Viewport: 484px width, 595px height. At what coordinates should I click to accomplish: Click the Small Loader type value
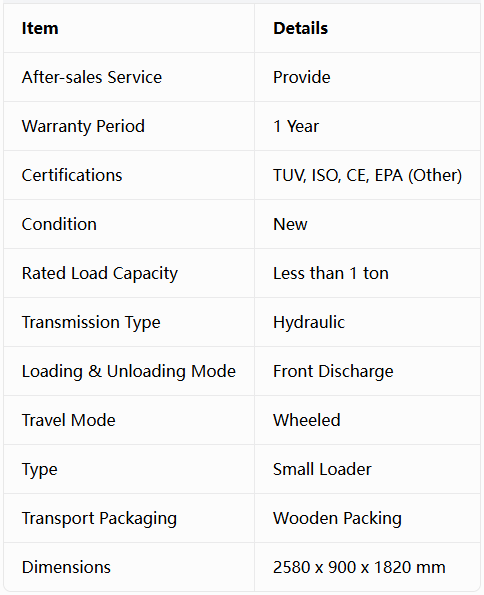322,469
